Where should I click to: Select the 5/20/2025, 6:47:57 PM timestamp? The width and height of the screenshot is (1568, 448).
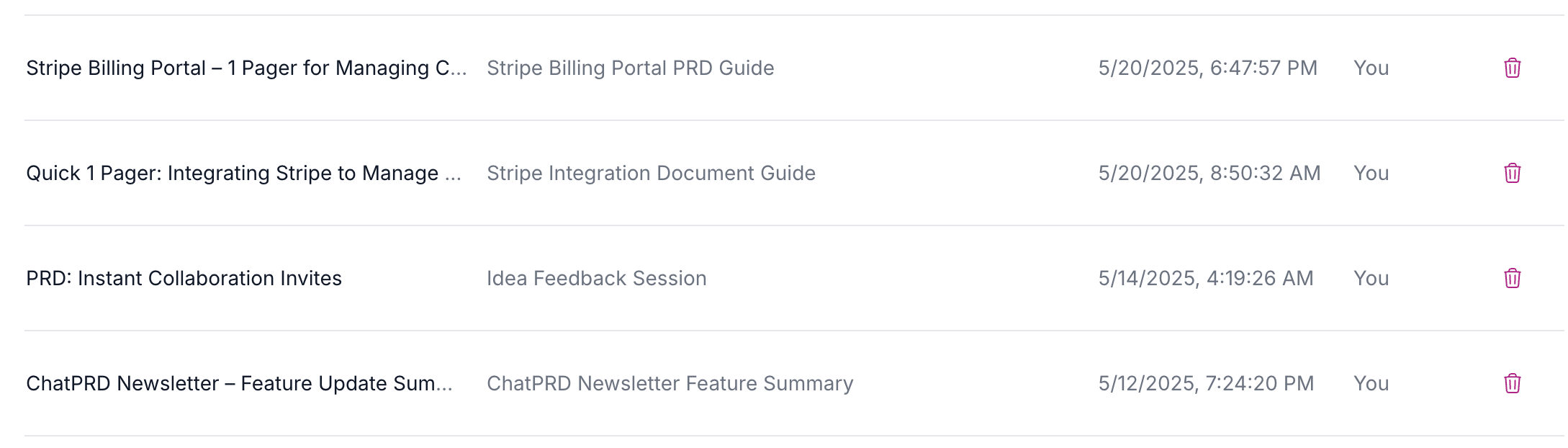[x=1207, y=68]
